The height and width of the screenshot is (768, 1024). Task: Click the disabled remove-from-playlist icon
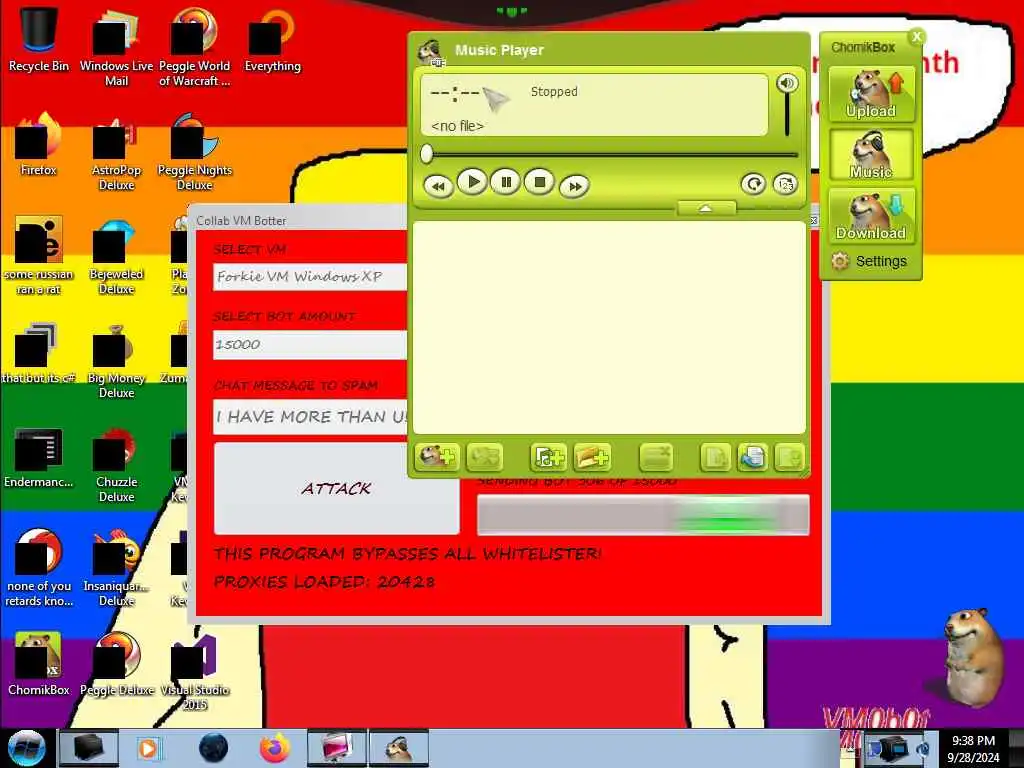pos(656,456)
